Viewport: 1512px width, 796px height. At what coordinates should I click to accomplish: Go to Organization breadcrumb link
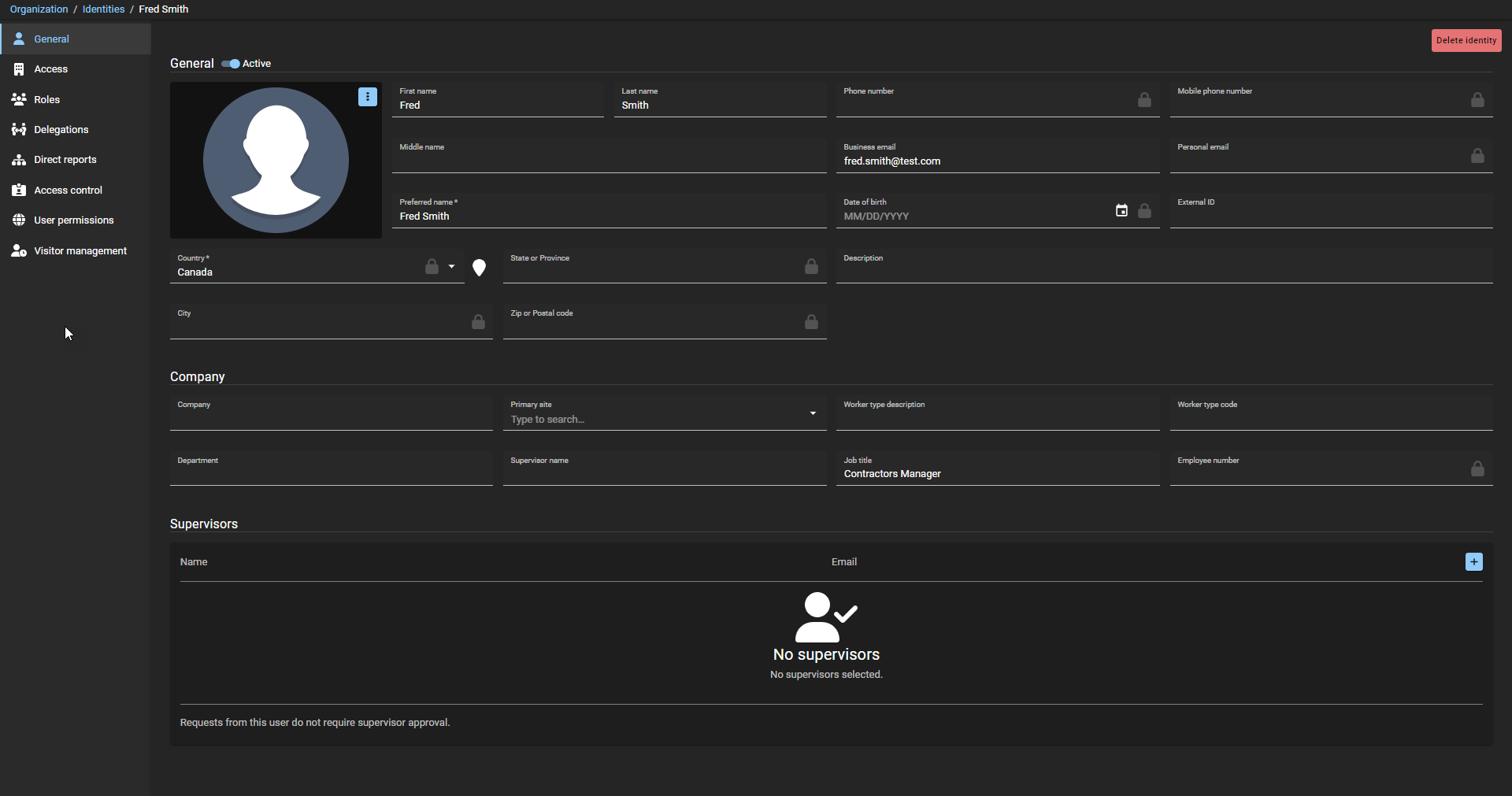pyautogui.click(x=39, y=9)
